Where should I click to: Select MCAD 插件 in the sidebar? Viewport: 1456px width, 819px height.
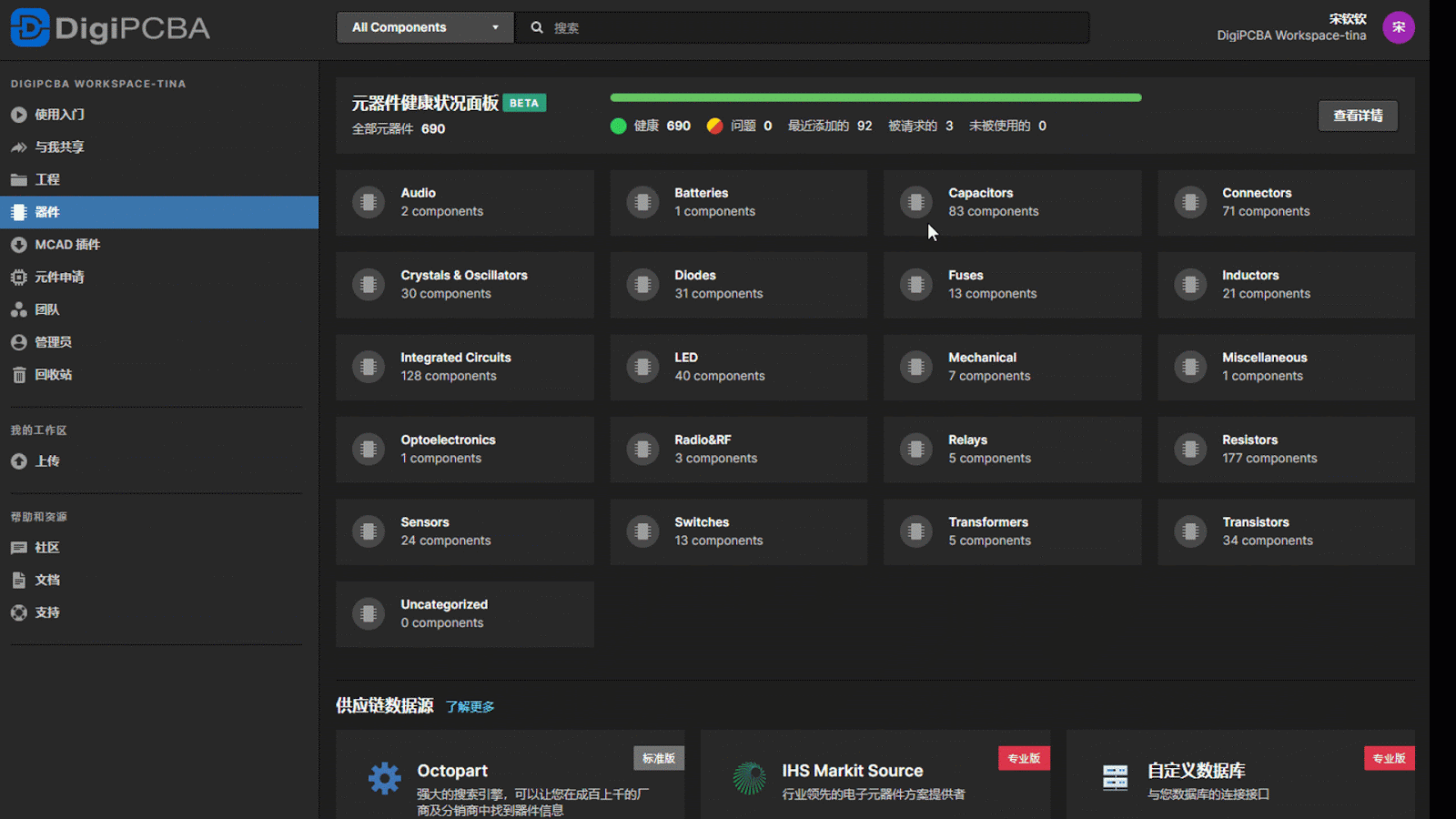[159, 245]
